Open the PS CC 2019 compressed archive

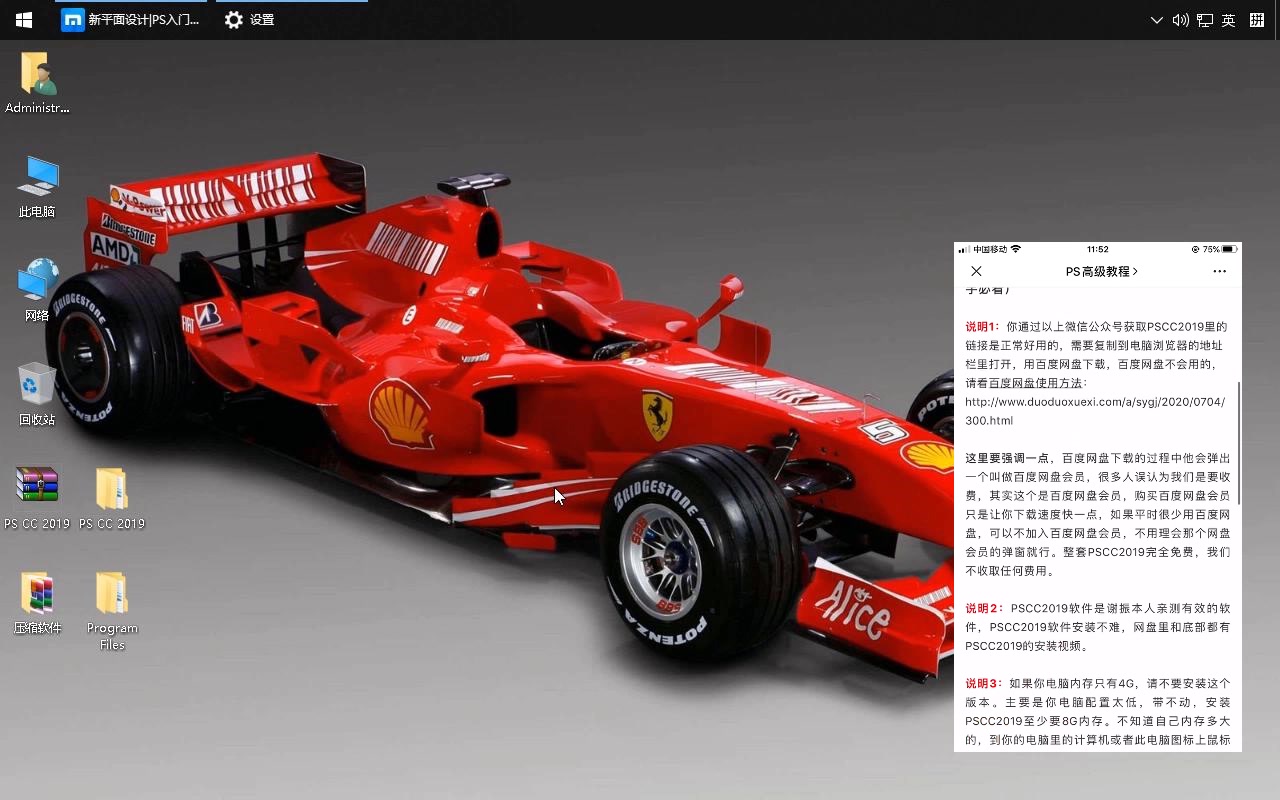tap(37, 490)
